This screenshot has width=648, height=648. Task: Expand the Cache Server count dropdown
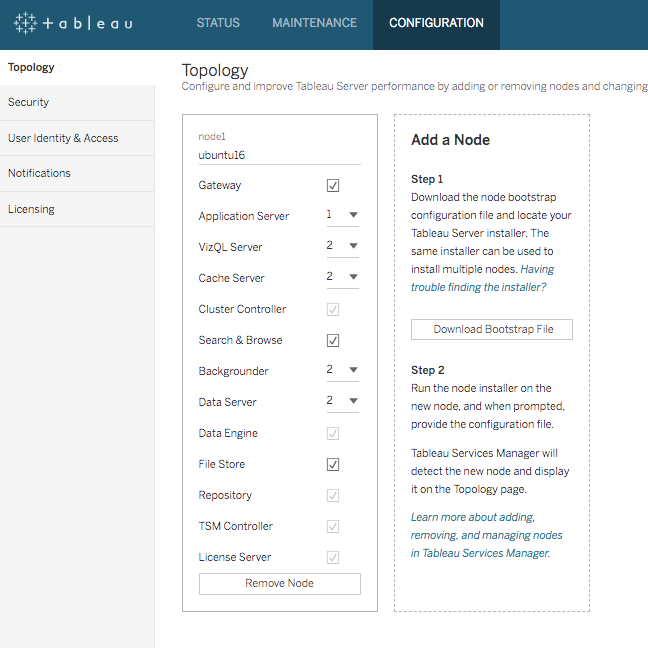pos(343,277)
